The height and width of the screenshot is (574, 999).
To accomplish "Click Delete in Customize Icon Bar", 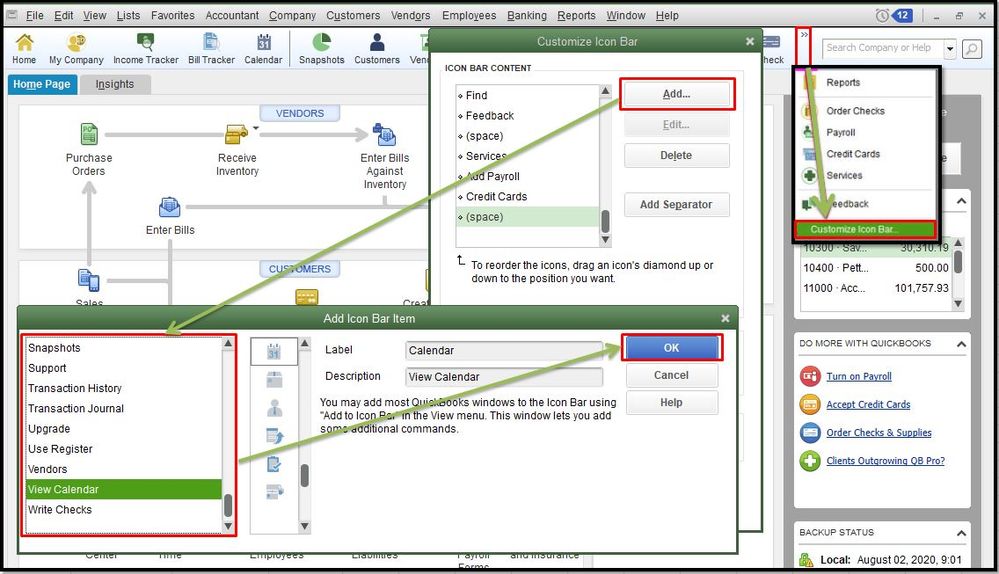I will (x=677, y=155).
